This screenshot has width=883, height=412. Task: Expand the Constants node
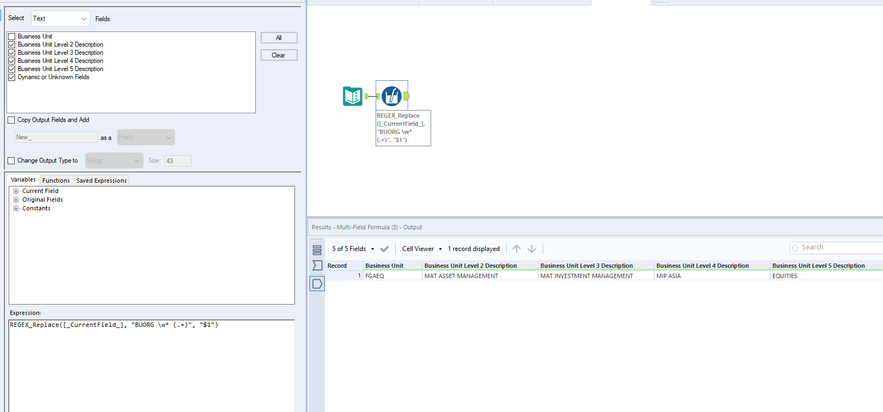(x=16, y=208)
